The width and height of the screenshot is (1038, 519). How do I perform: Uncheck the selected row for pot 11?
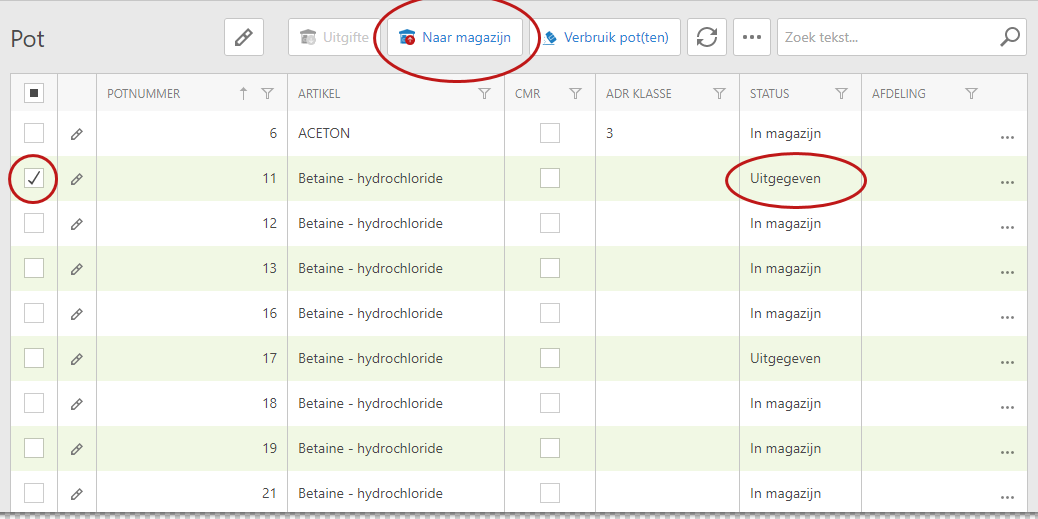pyautogui.click(x=34, y=178)
